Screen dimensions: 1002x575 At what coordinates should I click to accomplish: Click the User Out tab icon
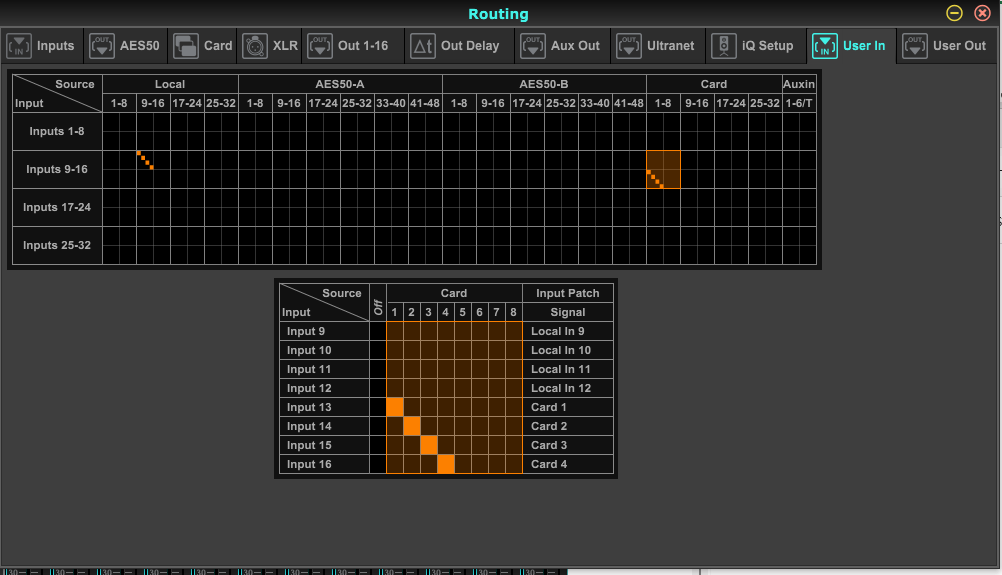914,46
